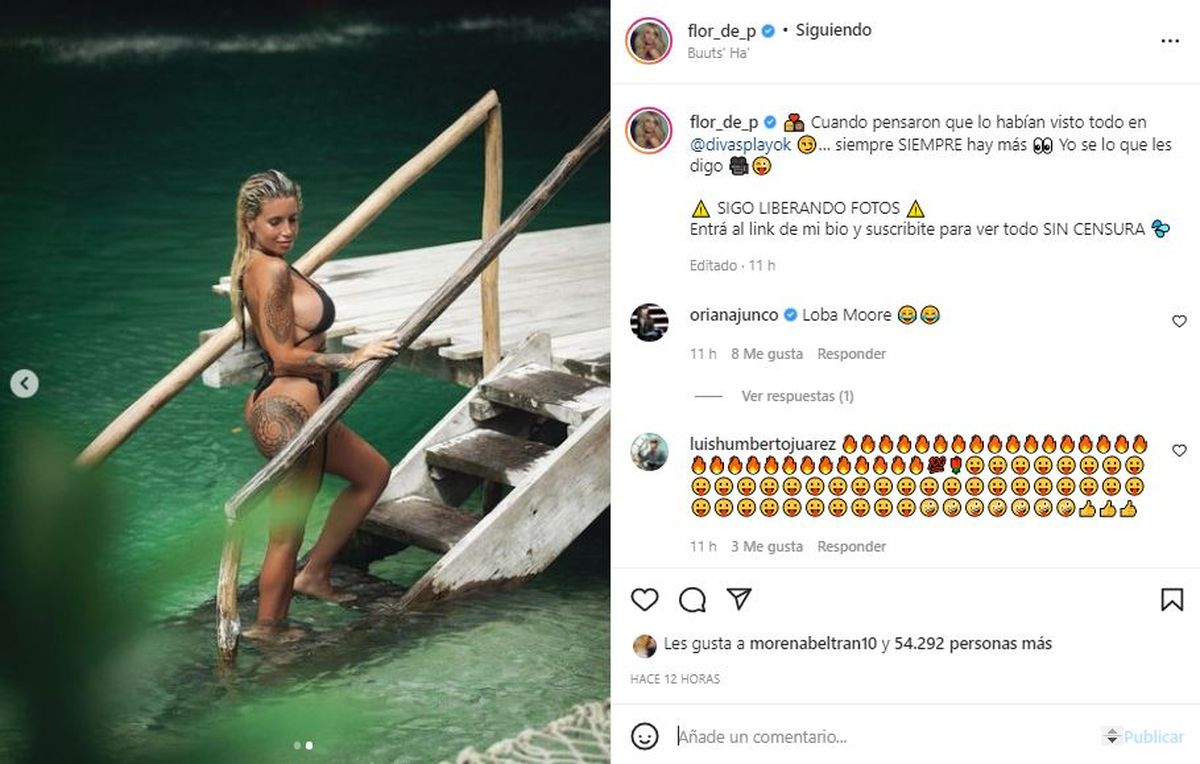1200x764 pixels.
Task: Open the three-dot more options menu
Action: pyautogui.click(x=1170, y=41)
